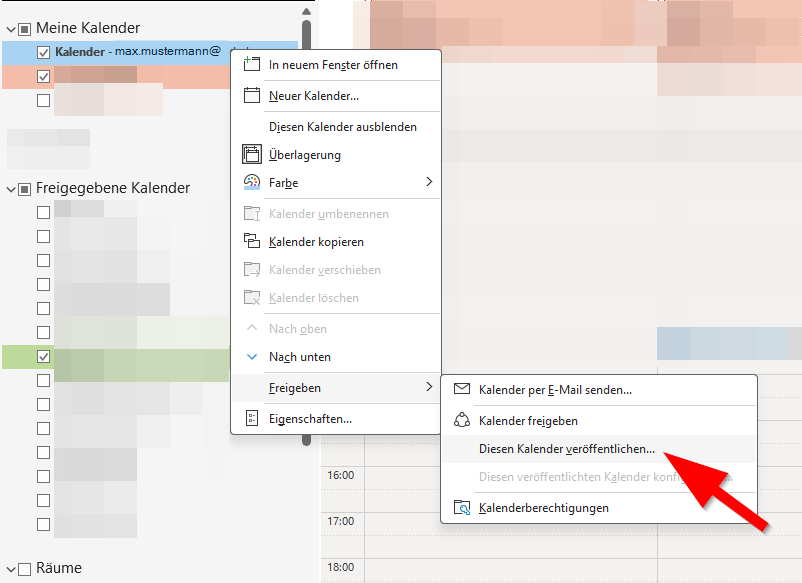Select the Überlagerung overlay icon
This screenshot has height=583, width=802.
252,155
